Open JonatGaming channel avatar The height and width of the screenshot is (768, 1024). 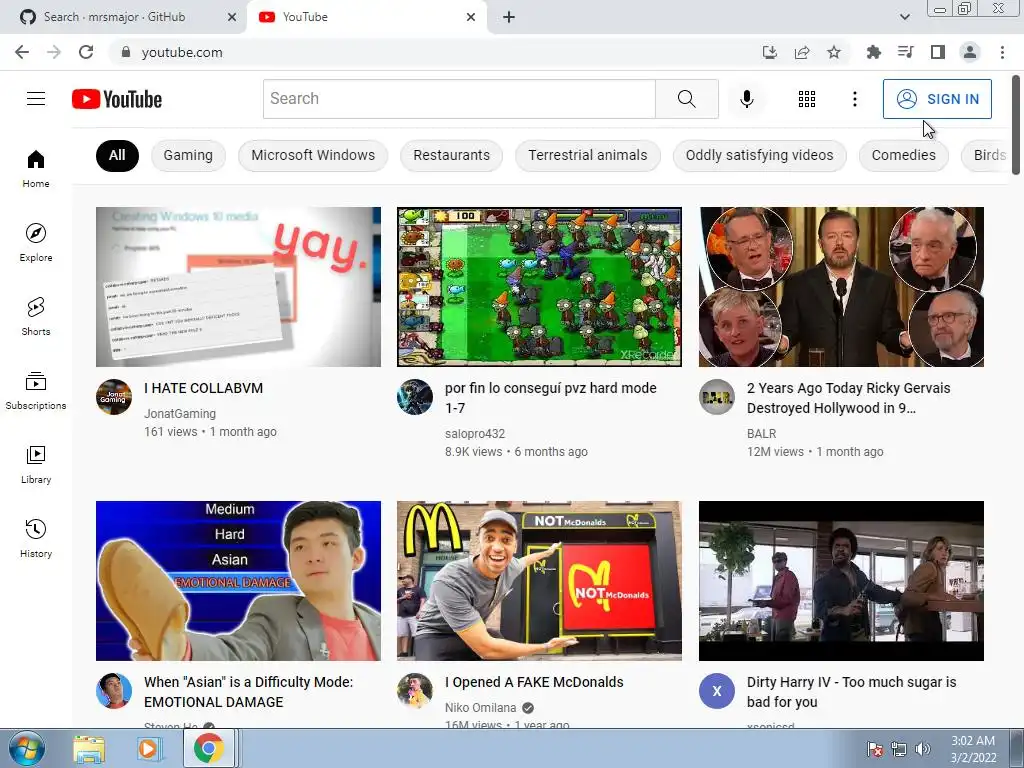(x=114, y=397)
